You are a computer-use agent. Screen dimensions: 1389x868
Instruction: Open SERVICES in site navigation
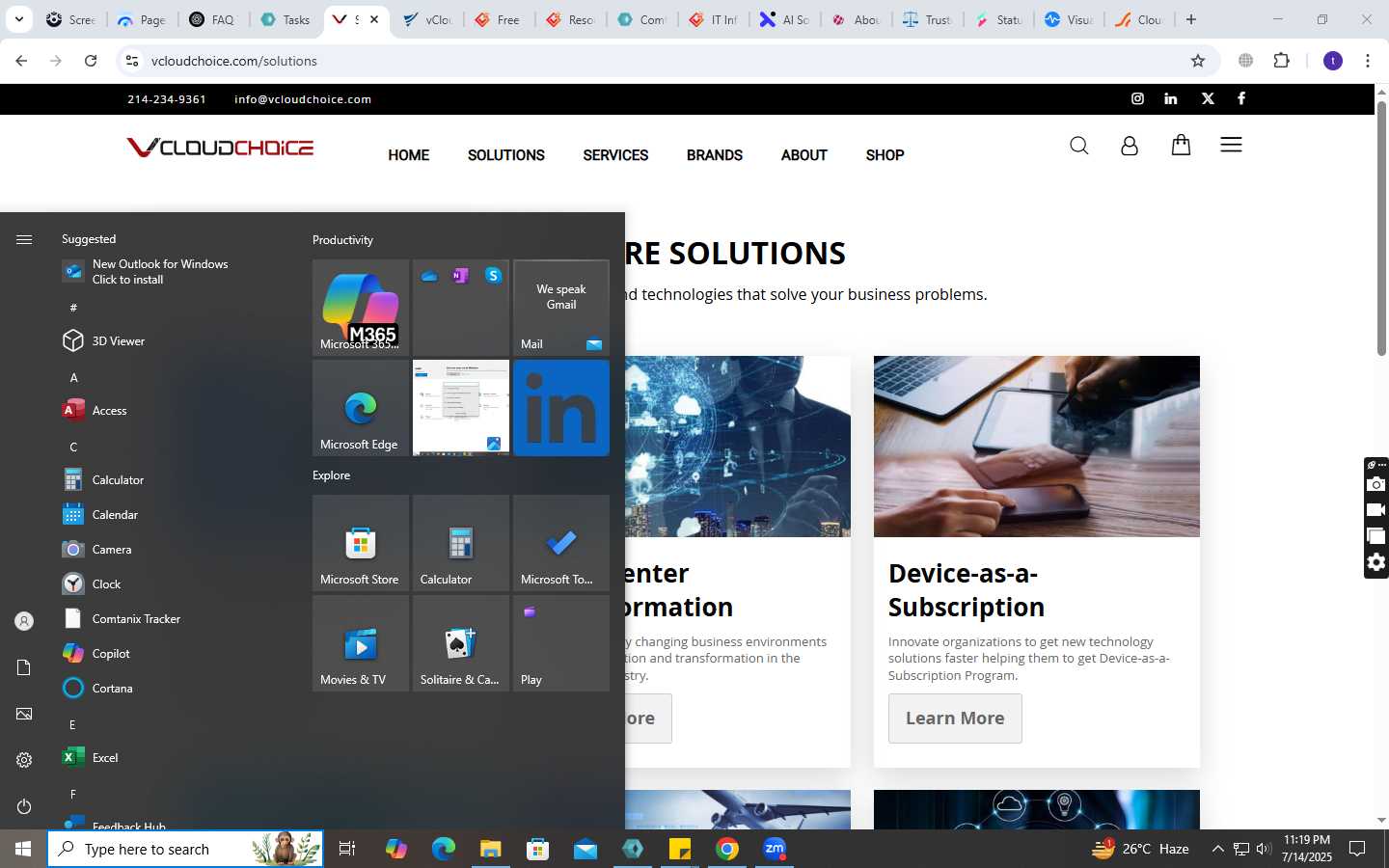[615, 155]
